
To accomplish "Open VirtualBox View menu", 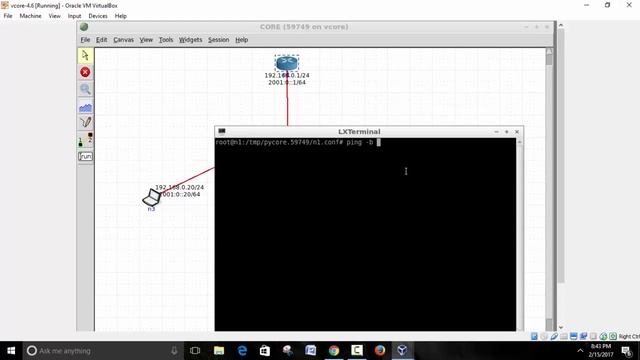I will click(54, 16).
